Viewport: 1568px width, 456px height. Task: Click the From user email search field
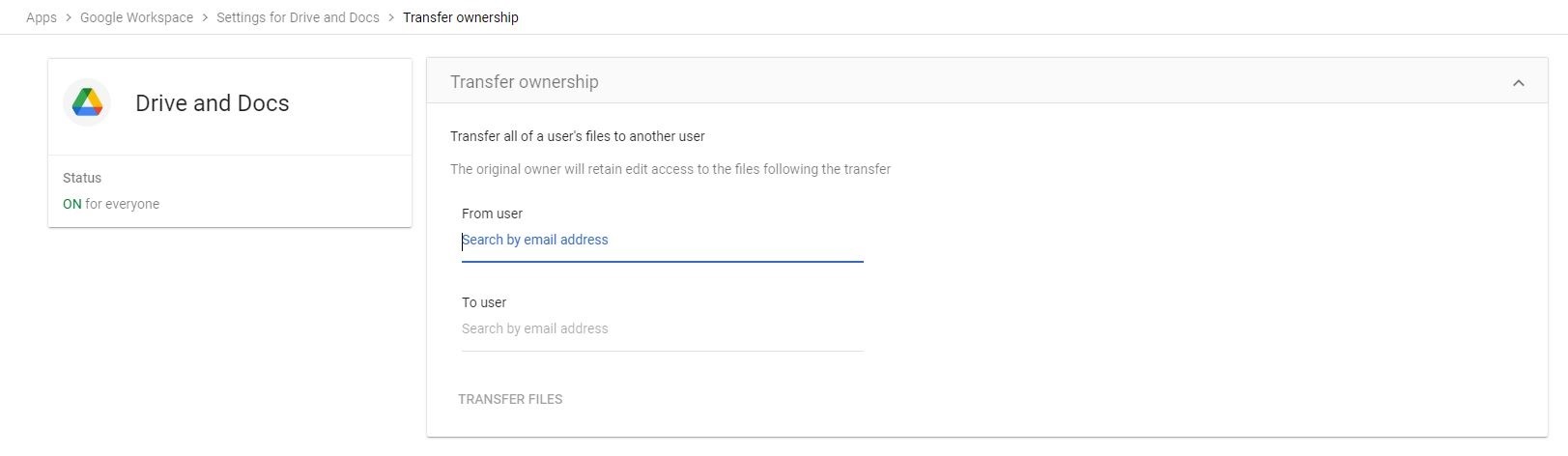(662, 241)
